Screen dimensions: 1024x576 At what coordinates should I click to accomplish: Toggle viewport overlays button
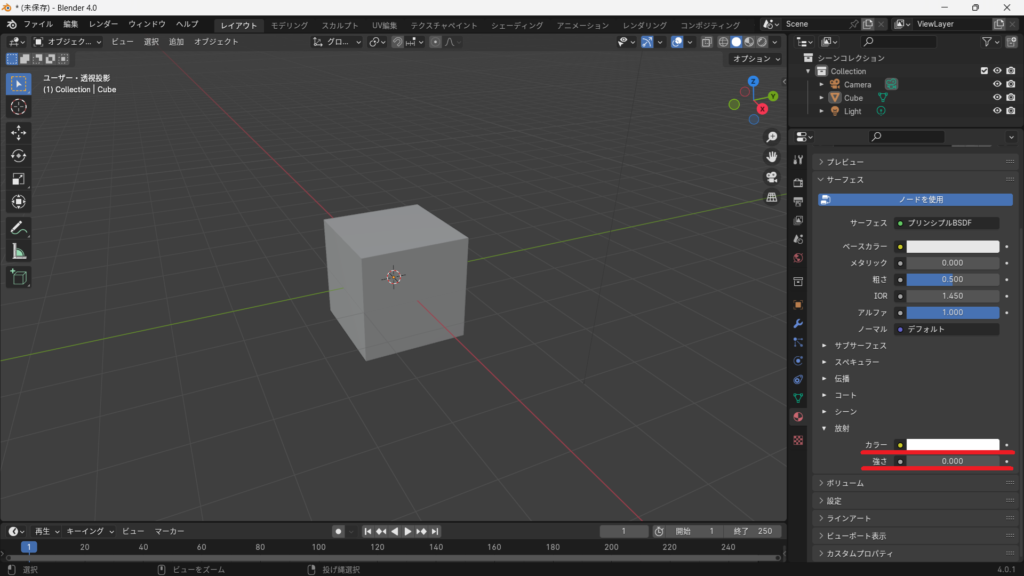click(x=677, y=42)
